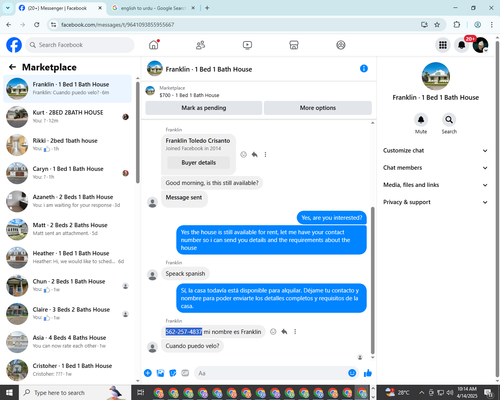The image size is (500, 400).
Task: Open Asia - 4 Beds 4 Baths House chat
Action: pyautogui.click(x=68, y=342)
